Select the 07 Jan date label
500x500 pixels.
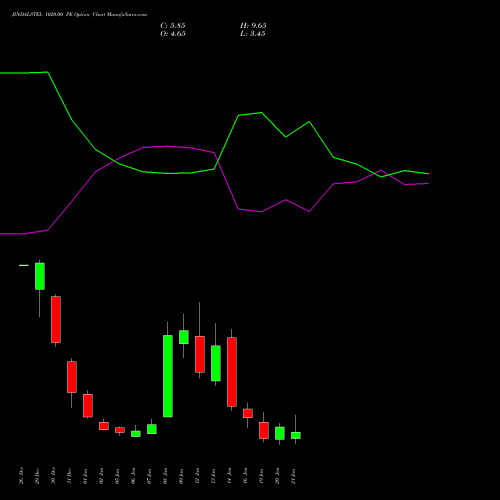pyautogui.click(x=150, y=476)
